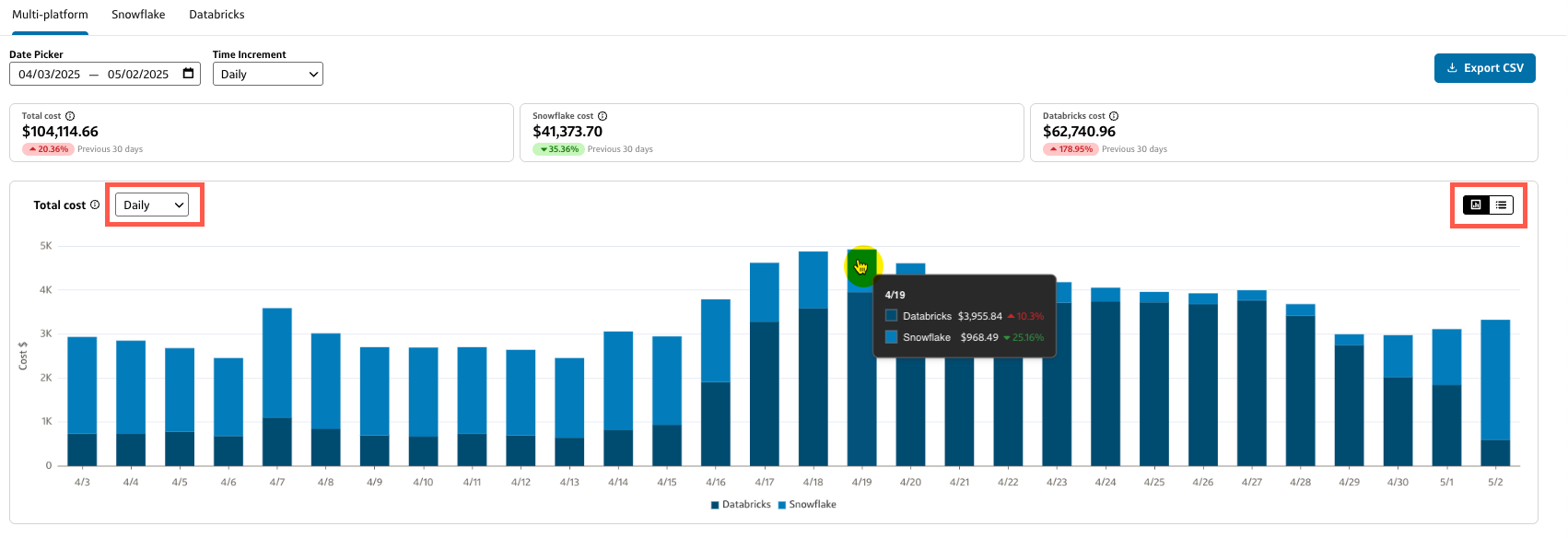This screenshot has width=1568, height=538.
Task: Click the $104,114.66 total cost value
Action: tap(60, 132)
